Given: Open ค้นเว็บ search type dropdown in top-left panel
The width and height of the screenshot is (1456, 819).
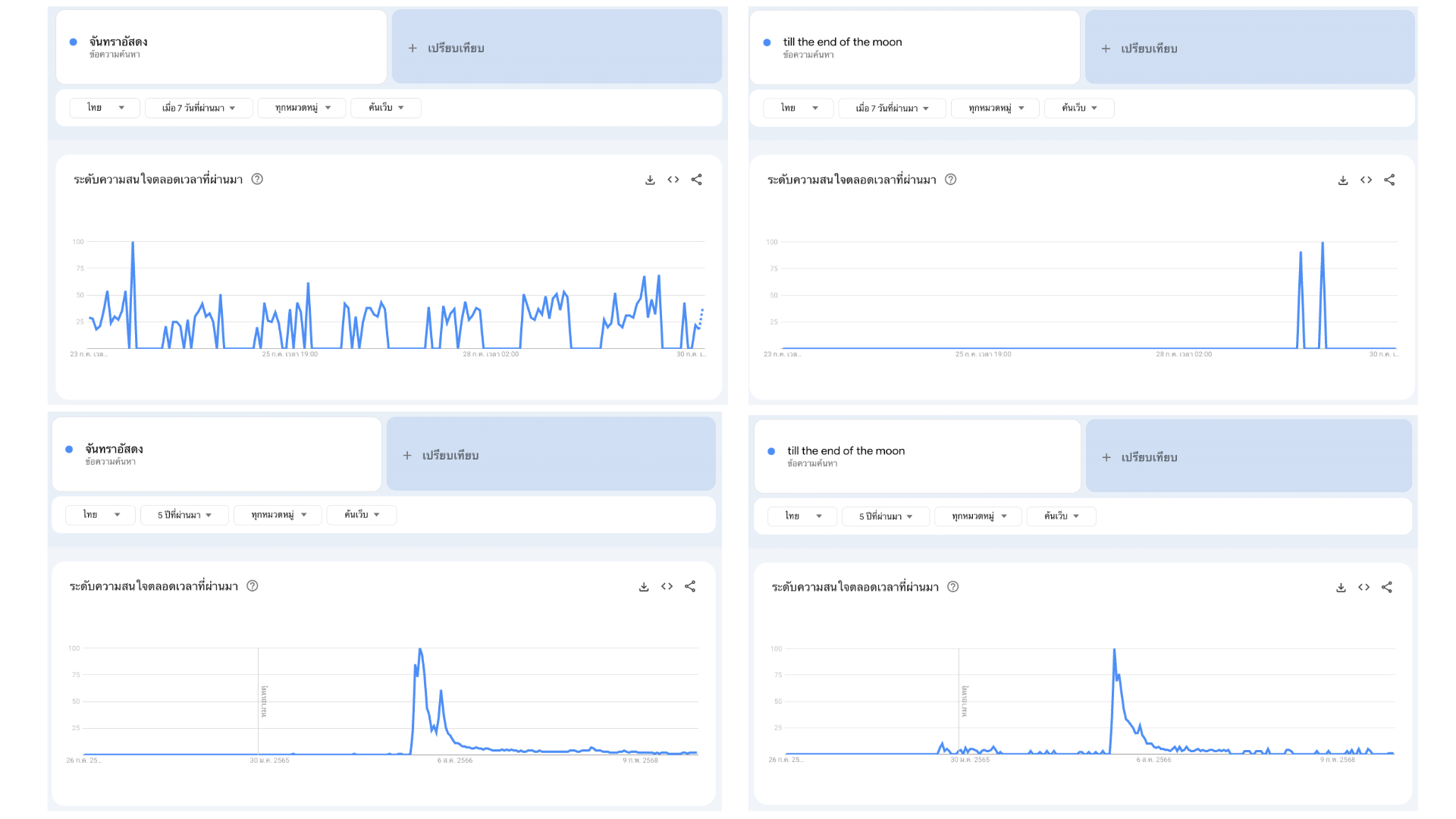Looking at the screenshot, I should 385,108.
